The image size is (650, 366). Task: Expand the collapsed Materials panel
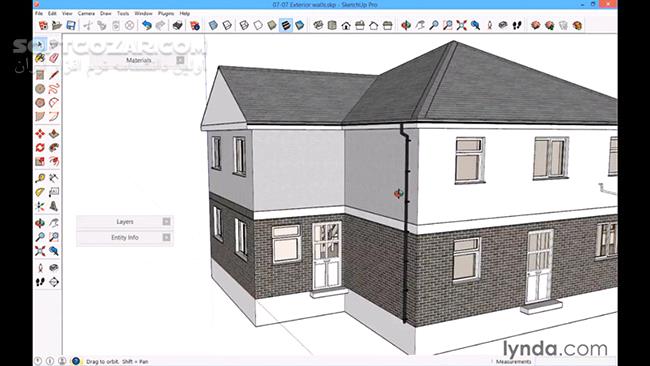(x=138, y=61)
